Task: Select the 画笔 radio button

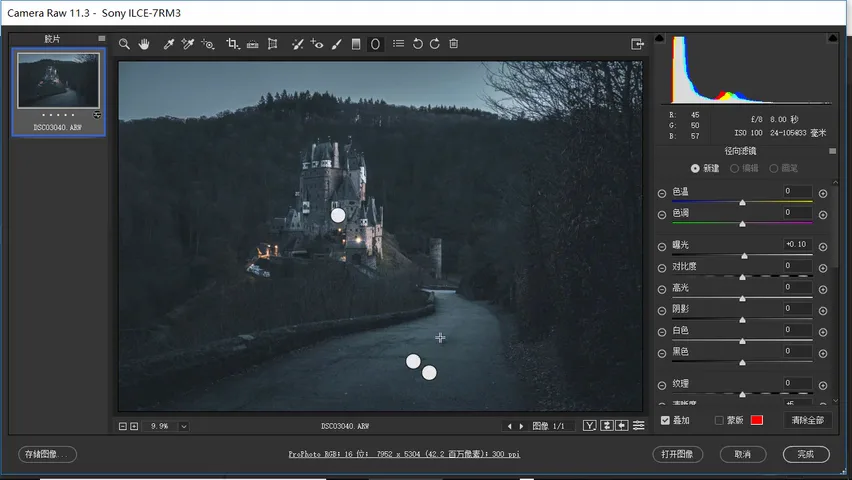Action: point(774,169)
